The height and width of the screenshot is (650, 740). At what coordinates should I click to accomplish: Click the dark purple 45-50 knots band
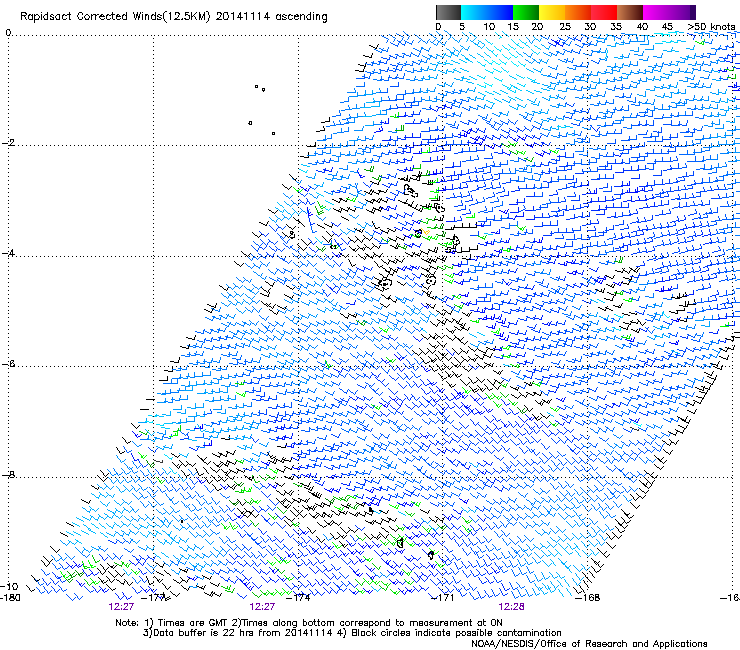[682, 12]
